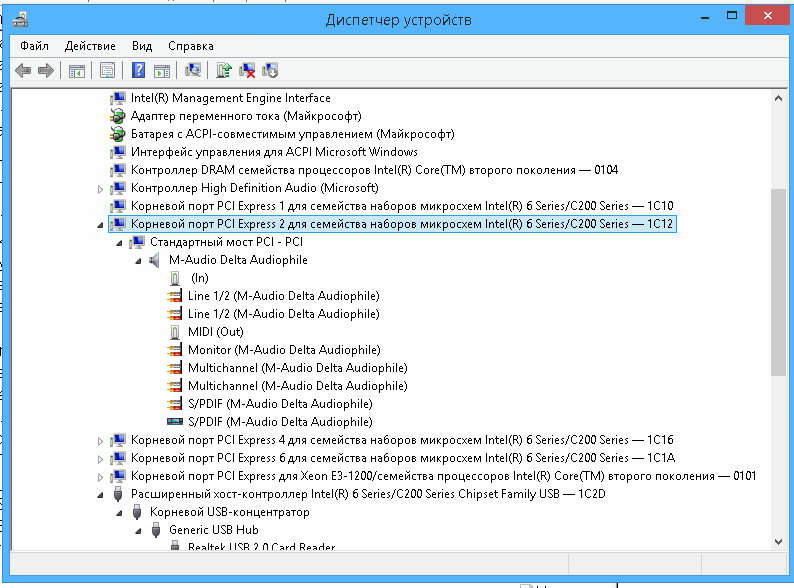This screenshot has height=588, width=794.
Task: Collapse the Корневой USB-концентратор node
Action: [119, 513]
